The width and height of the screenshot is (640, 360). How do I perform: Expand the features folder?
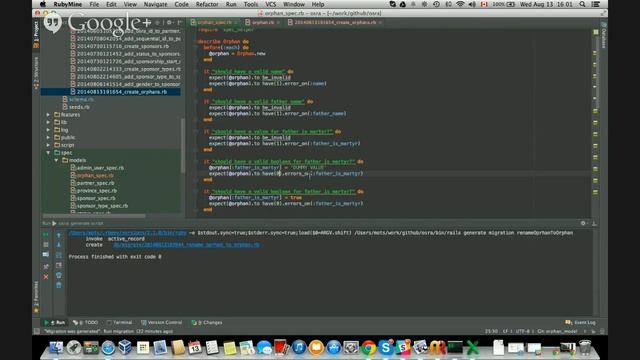(48, 115)
